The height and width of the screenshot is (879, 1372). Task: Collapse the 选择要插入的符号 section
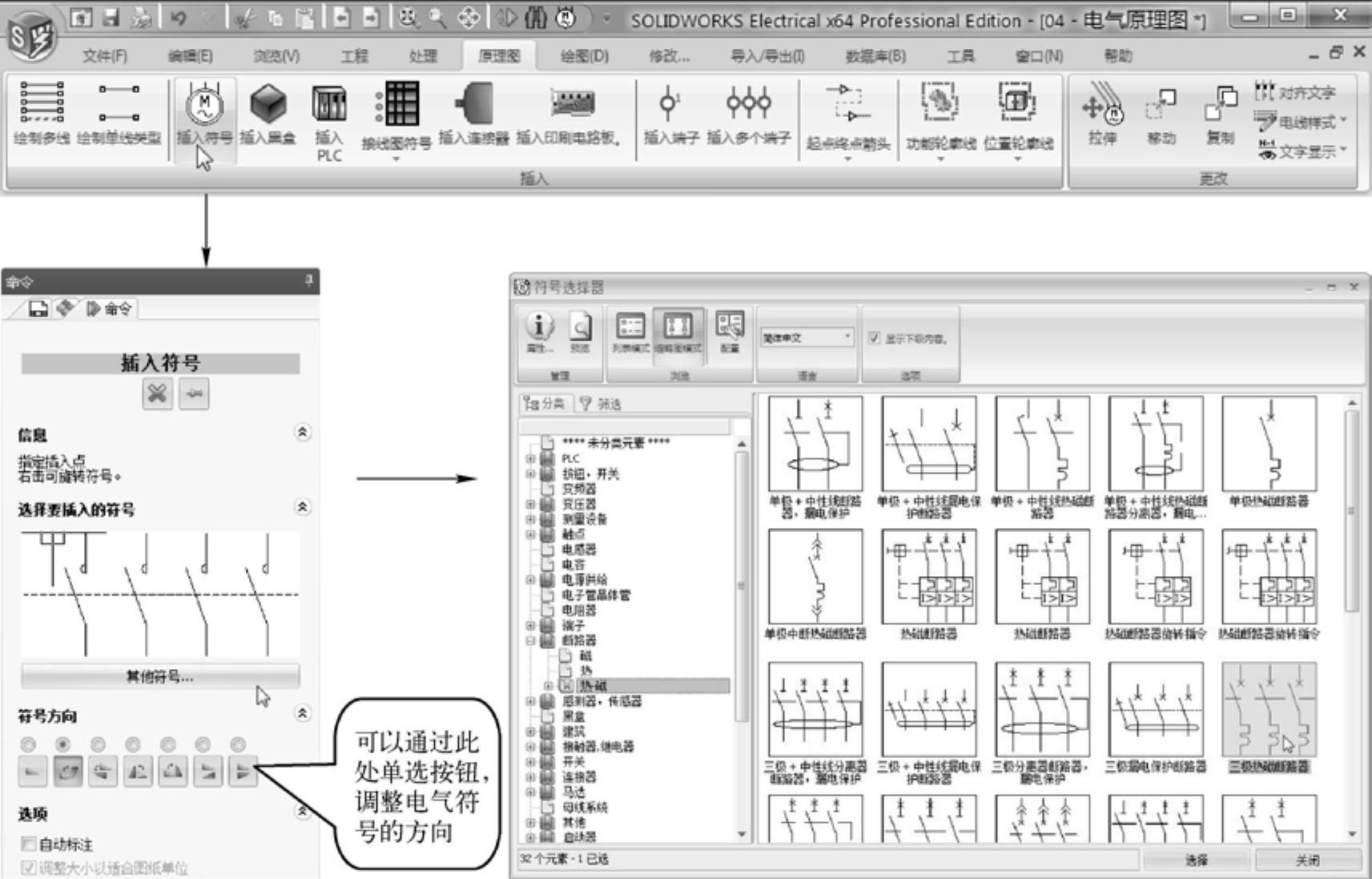pos(302,506)
